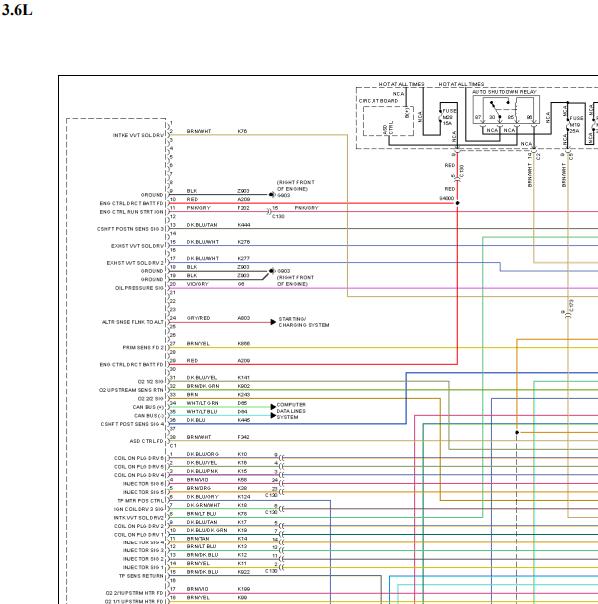Select the INJECTOR SIG 6 label
This screenshot has height=604, width=598.
tap(143, 484)
